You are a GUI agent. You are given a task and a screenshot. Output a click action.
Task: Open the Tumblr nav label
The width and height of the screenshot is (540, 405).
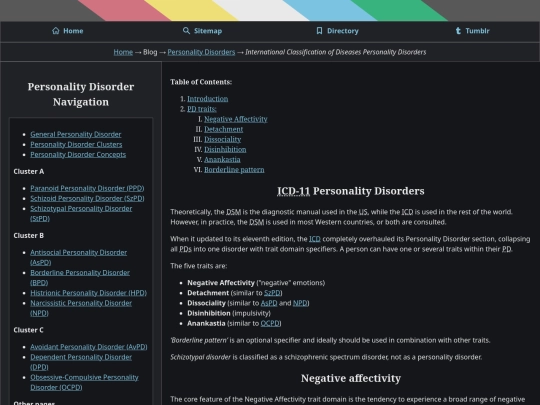(477, 31)
